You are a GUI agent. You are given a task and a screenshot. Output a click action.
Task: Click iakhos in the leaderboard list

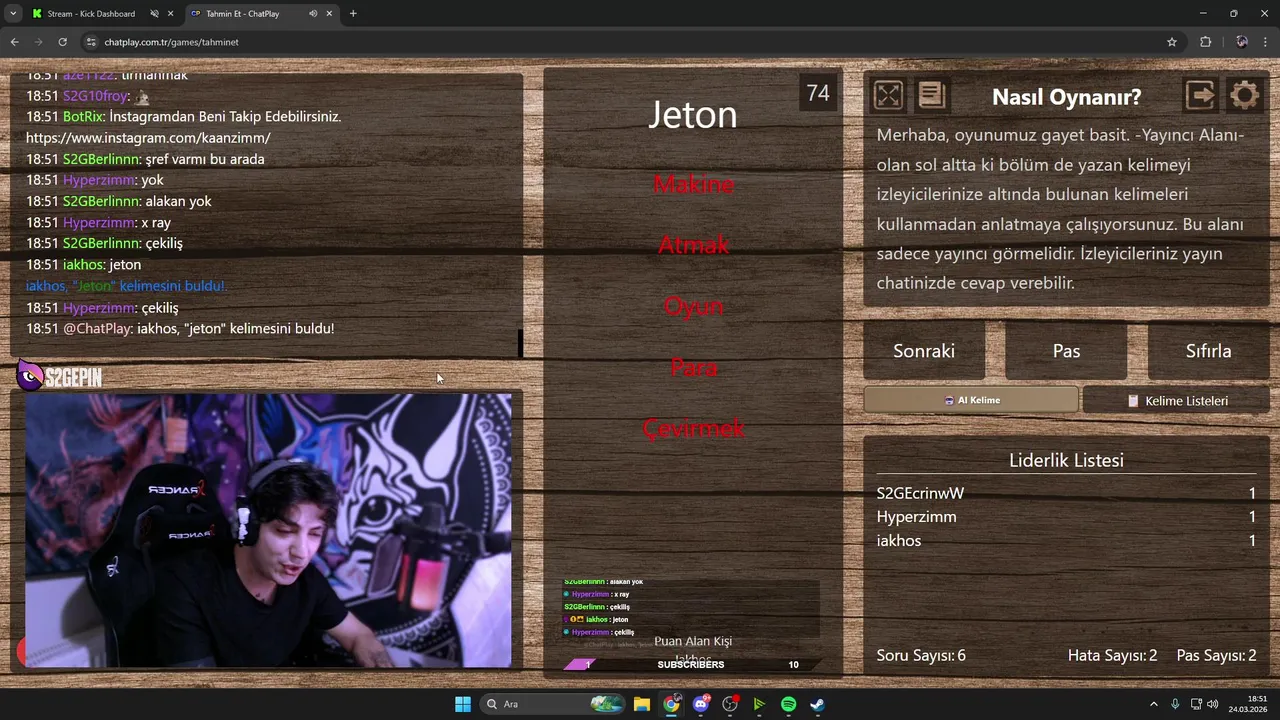click(x=899, y=541)
